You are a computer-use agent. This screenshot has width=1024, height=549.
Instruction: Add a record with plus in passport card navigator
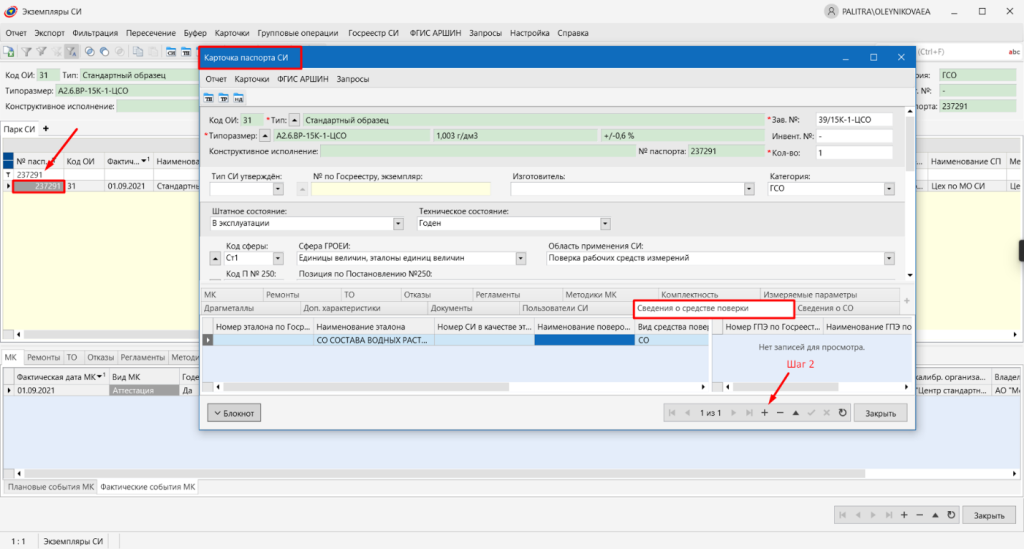765,413
